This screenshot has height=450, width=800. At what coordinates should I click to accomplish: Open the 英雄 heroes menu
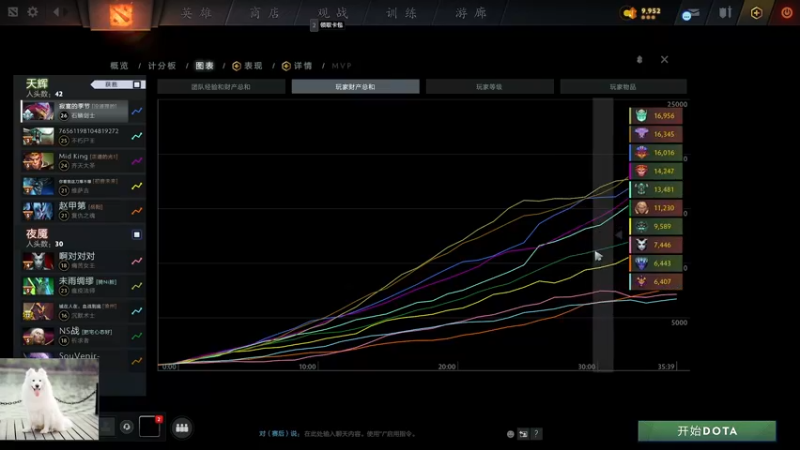point(197,13)
